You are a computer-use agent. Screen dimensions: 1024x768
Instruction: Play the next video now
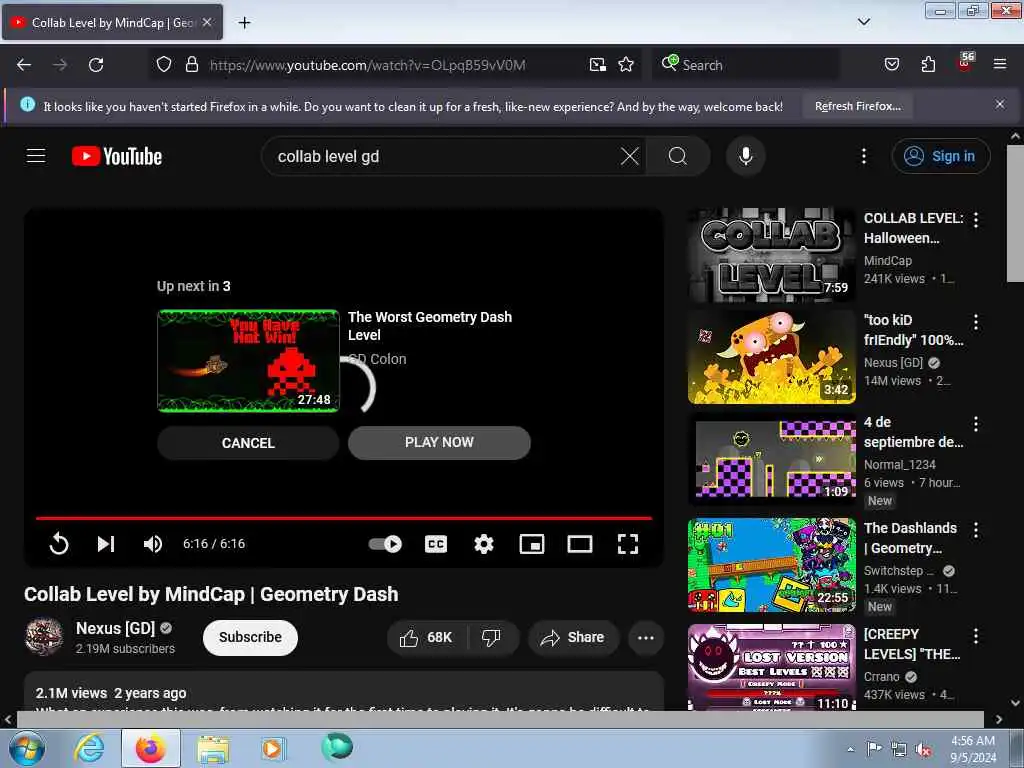pyautogui.click(x=439, y=442)
